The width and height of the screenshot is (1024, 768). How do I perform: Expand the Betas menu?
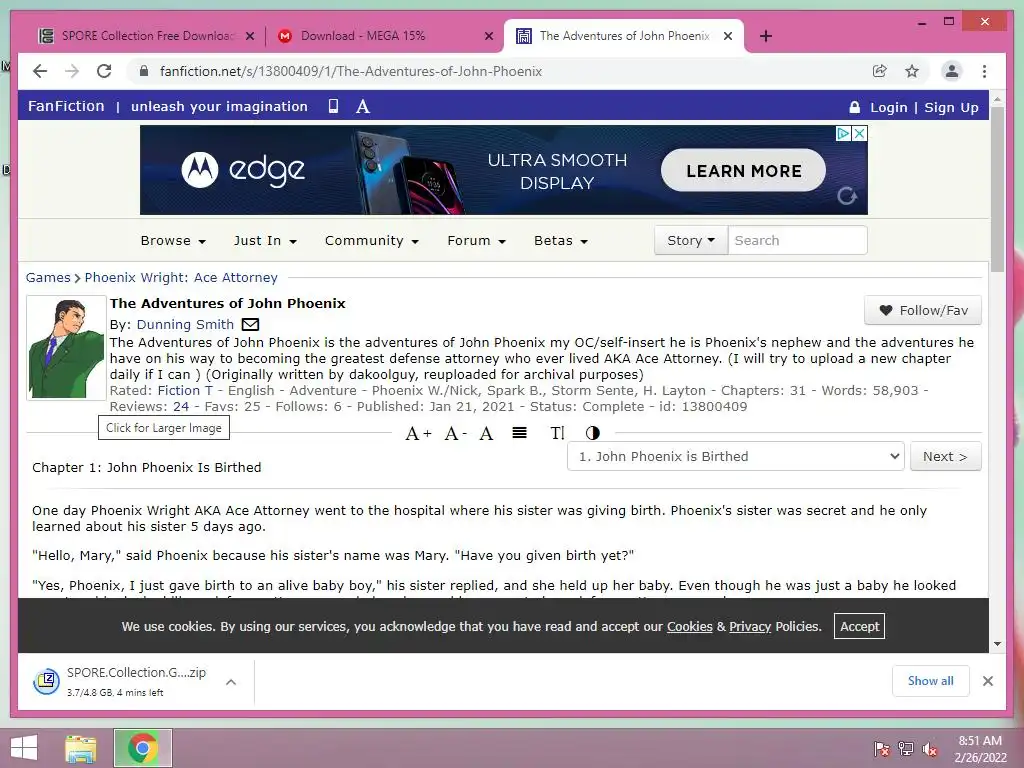tap(560, 240)
